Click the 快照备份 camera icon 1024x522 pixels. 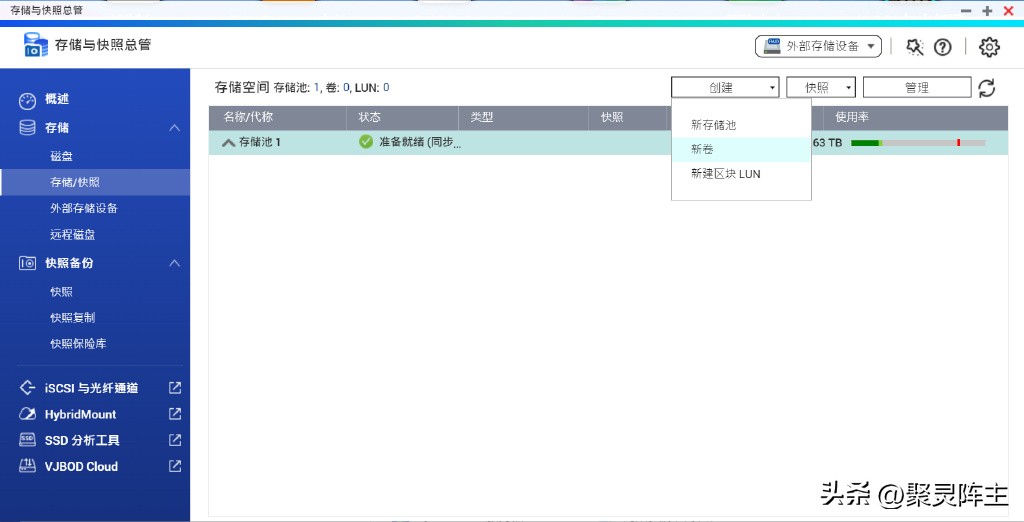(27, 263)
